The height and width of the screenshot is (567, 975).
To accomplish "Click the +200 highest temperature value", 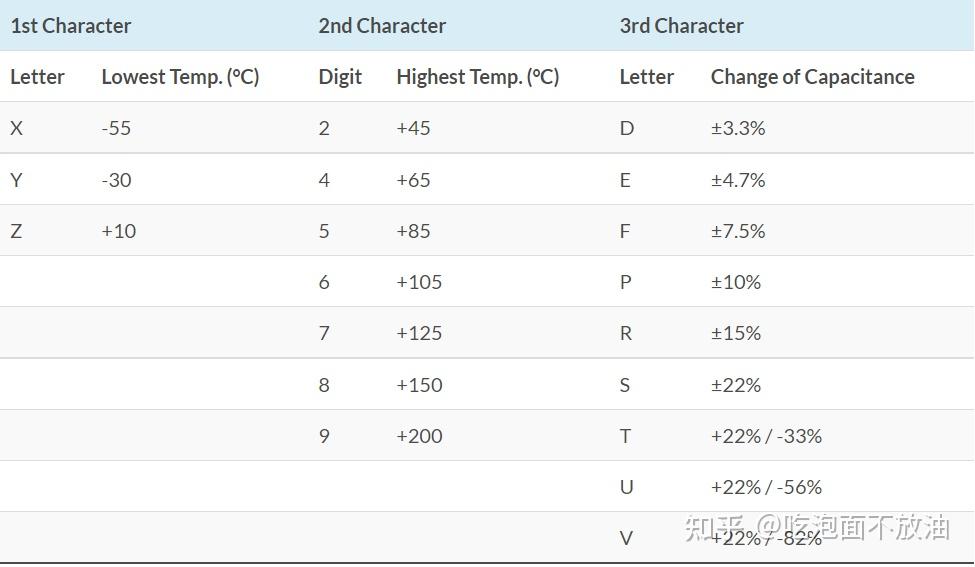I will point(419,436).
